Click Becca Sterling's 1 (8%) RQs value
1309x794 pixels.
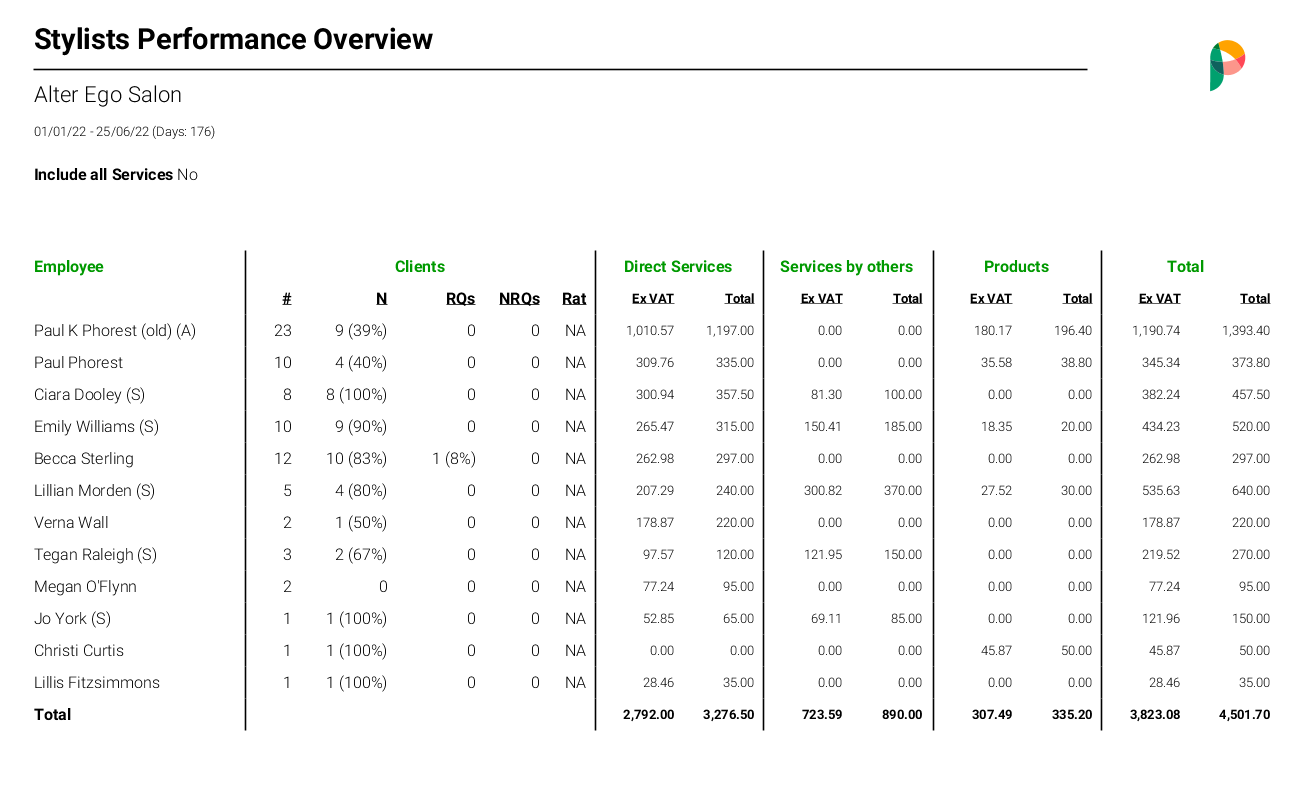click(x=454, y=459)
